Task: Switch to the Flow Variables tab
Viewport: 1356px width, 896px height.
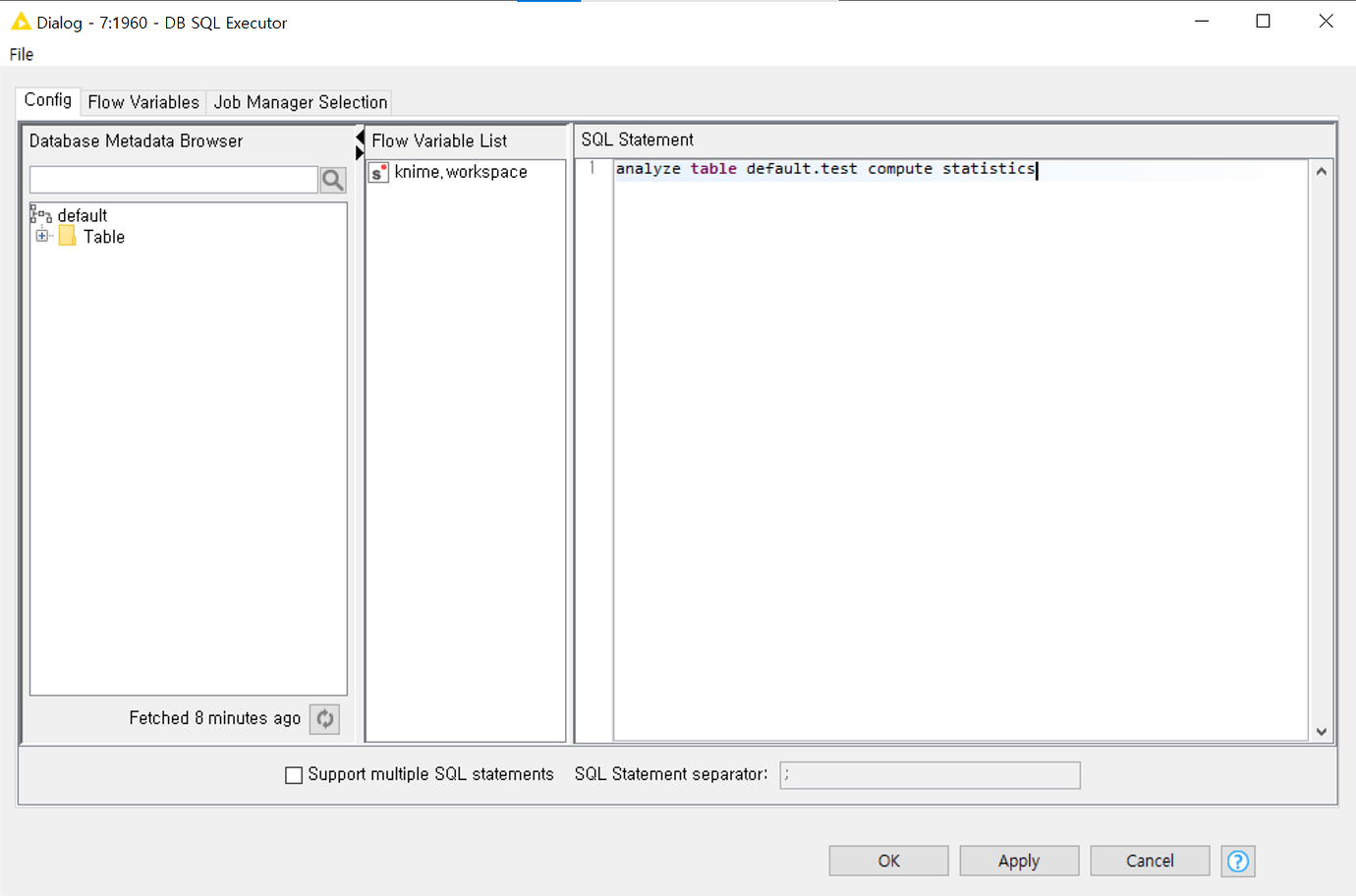Action: [142, 101]
